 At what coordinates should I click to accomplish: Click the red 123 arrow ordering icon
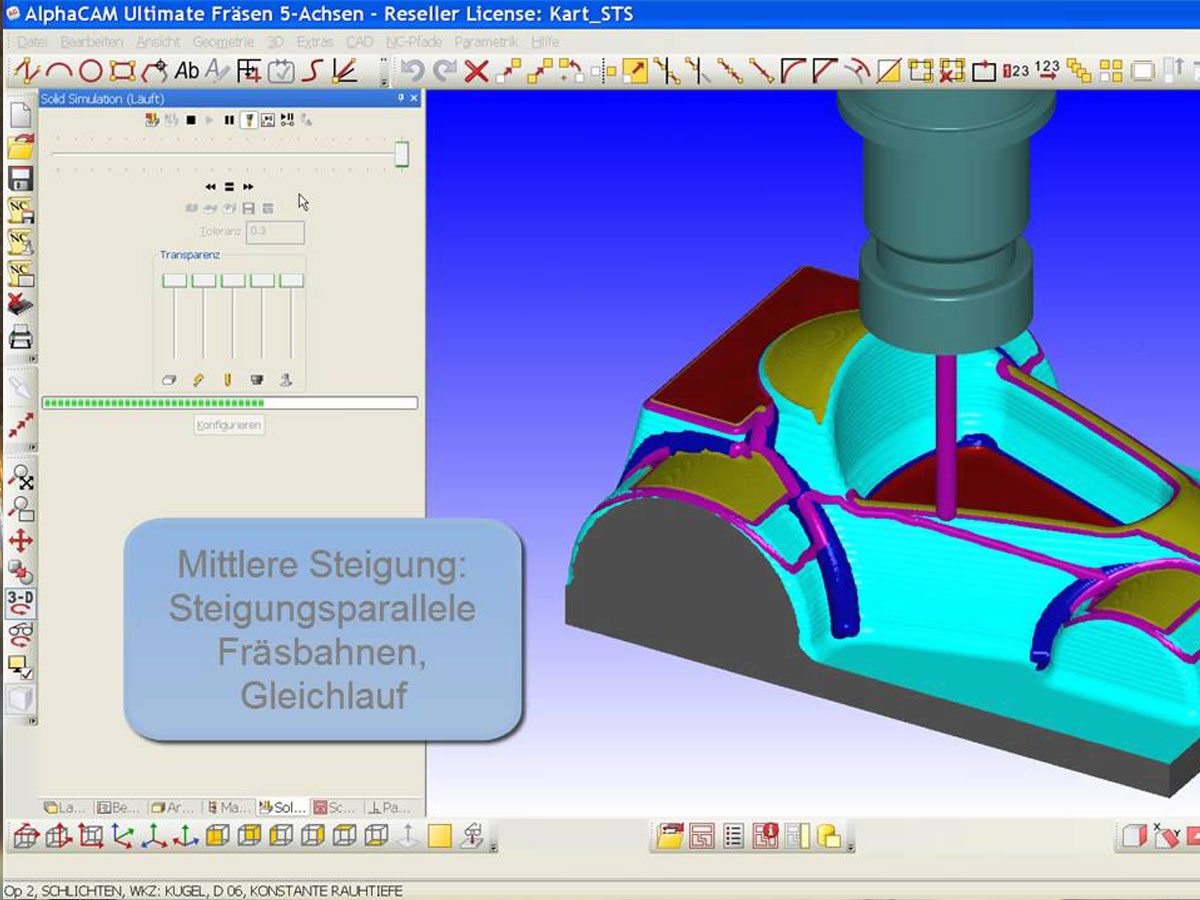[1047, 71]
